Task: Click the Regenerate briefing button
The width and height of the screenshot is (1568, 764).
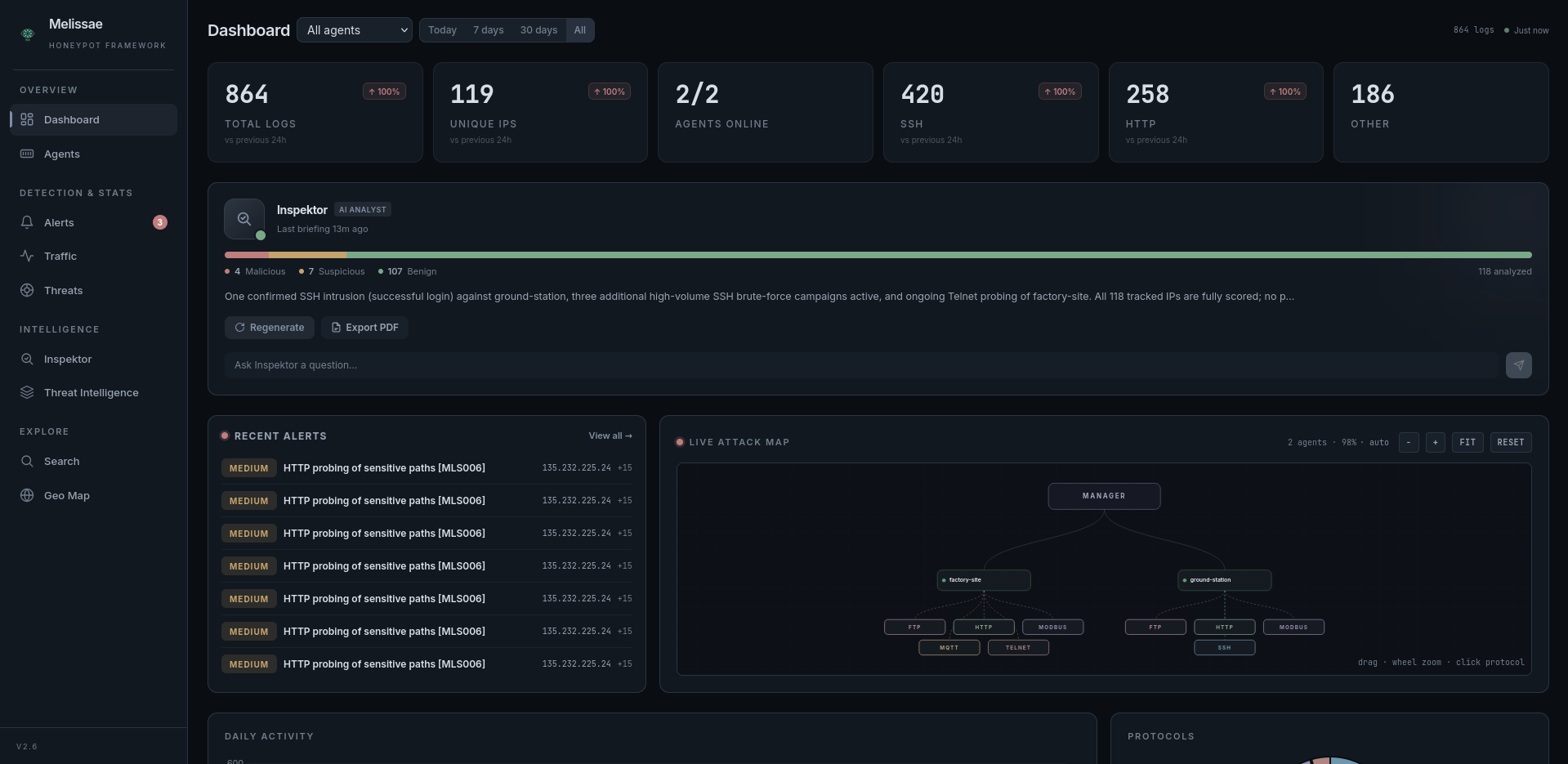Action: [x=270, y=328]
